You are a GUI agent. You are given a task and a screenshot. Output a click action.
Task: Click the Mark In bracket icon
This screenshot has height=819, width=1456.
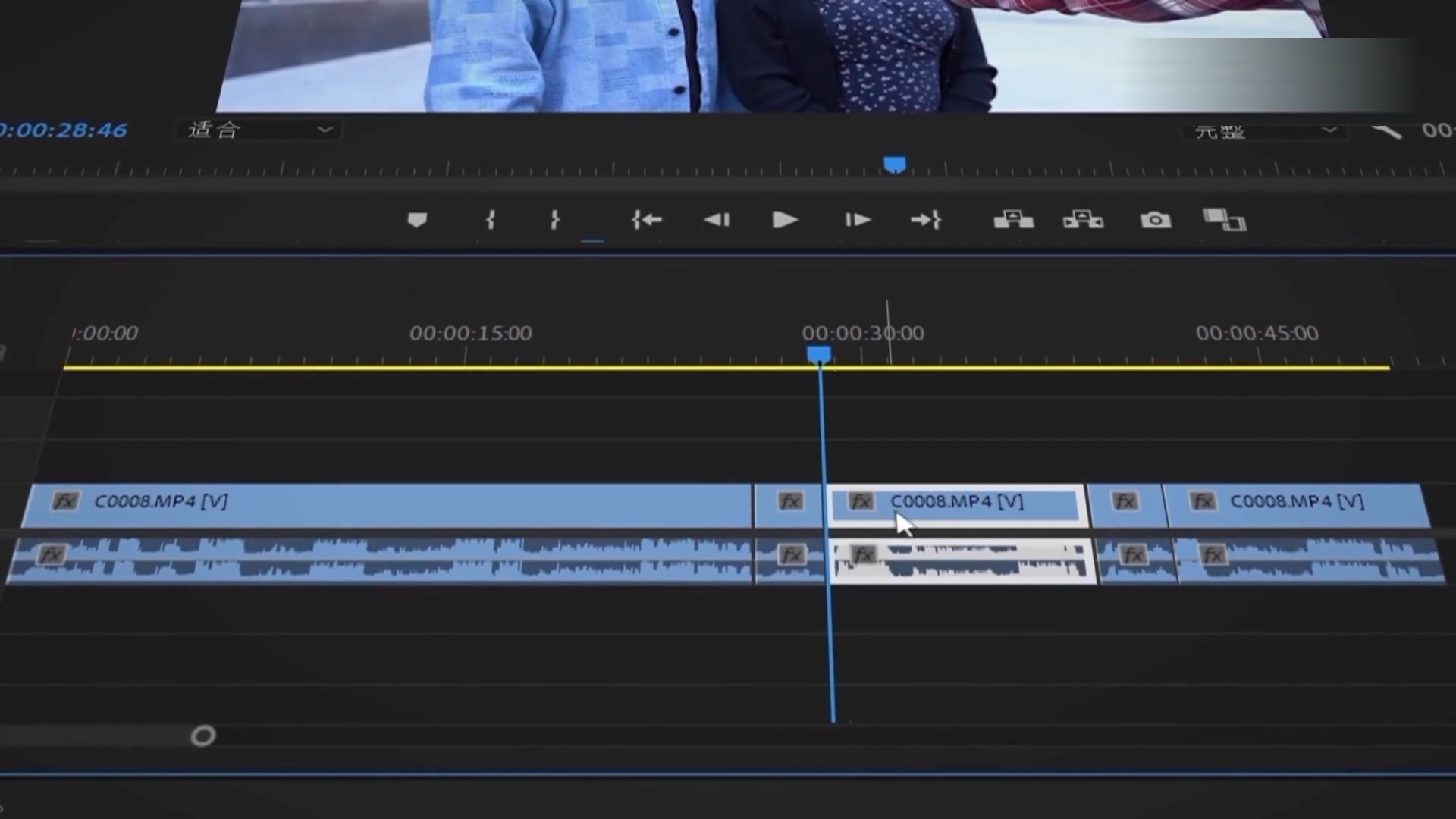click(491, 220)
